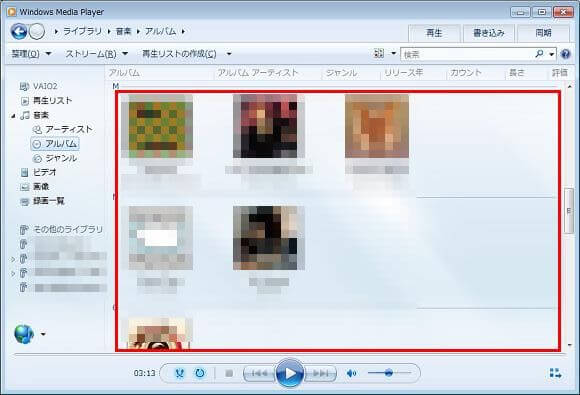580x395 pixels.
Task: Open Help with the question mark icon
Action: pos(565,54)
